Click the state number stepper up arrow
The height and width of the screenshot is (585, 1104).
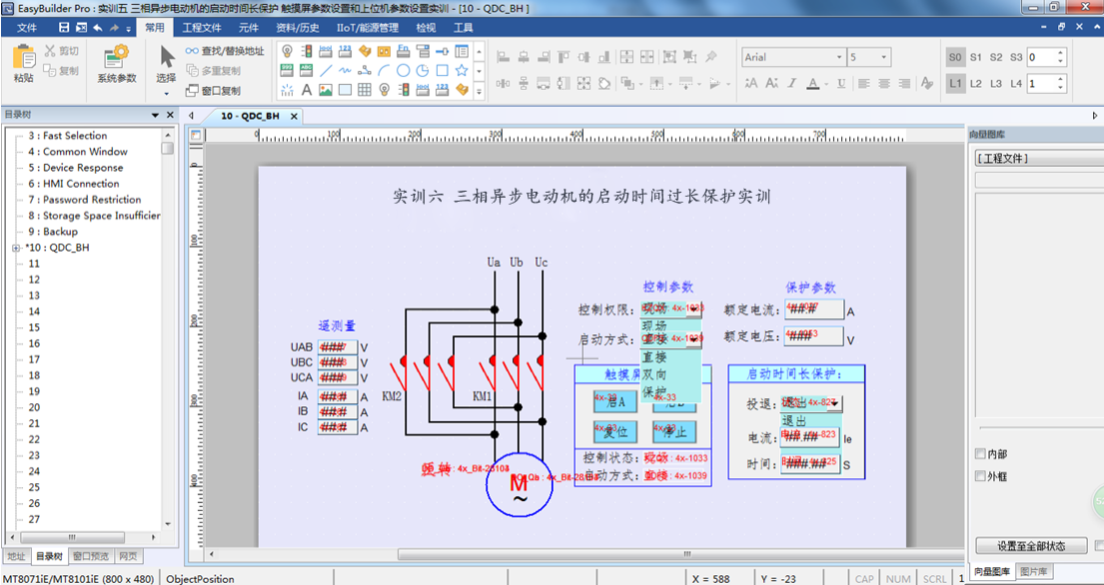tap(1062, 53)
